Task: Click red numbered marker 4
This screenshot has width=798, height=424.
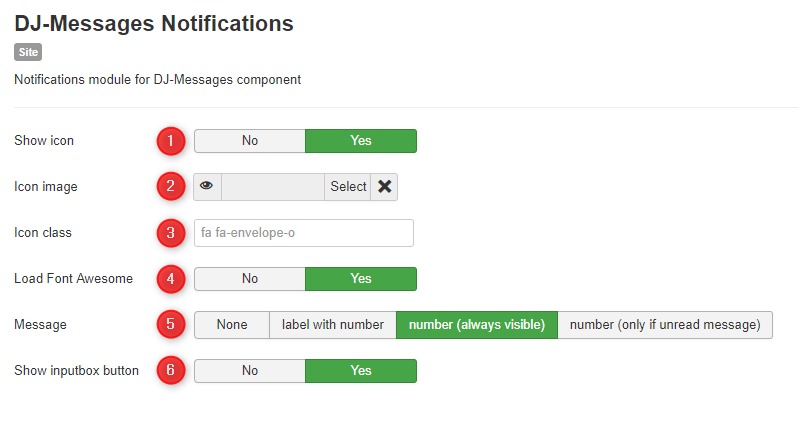Action: [171, 279]
